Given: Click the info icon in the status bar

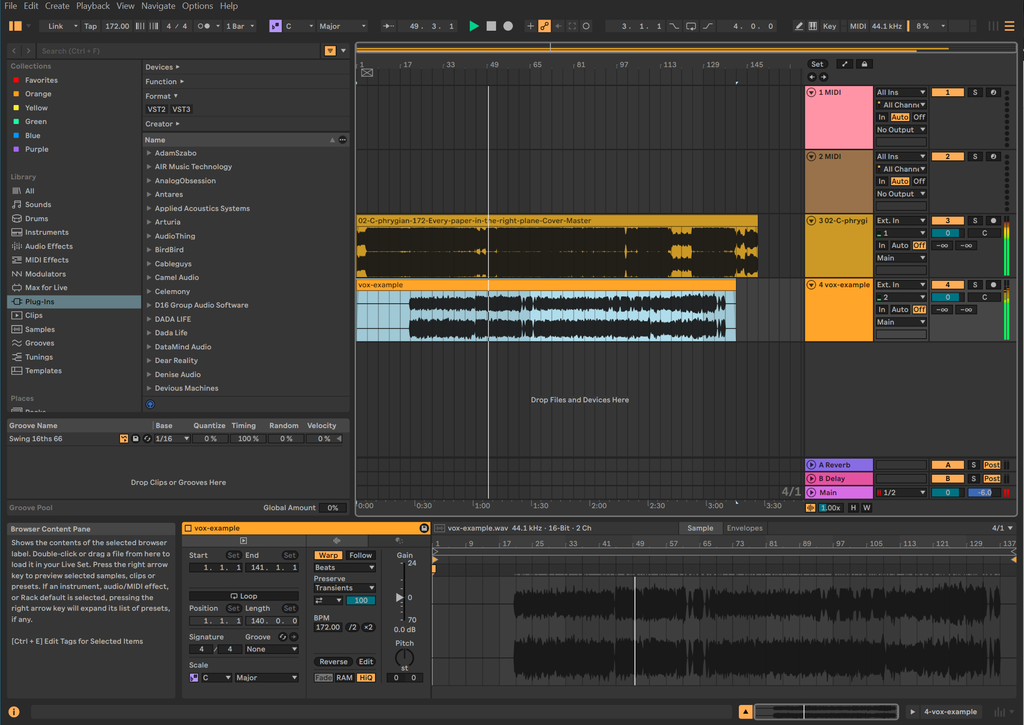Looking at the screenshot, I should click(14, 712).
